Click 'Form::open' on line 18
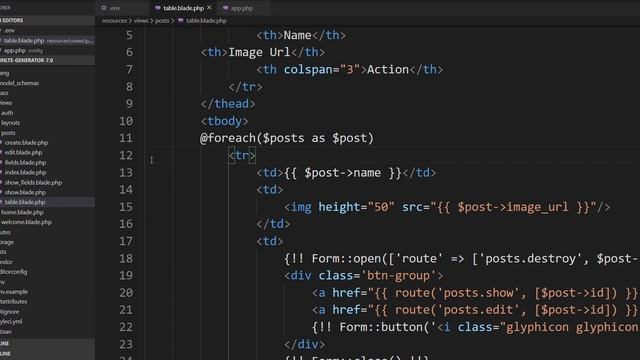 (346, 258)
